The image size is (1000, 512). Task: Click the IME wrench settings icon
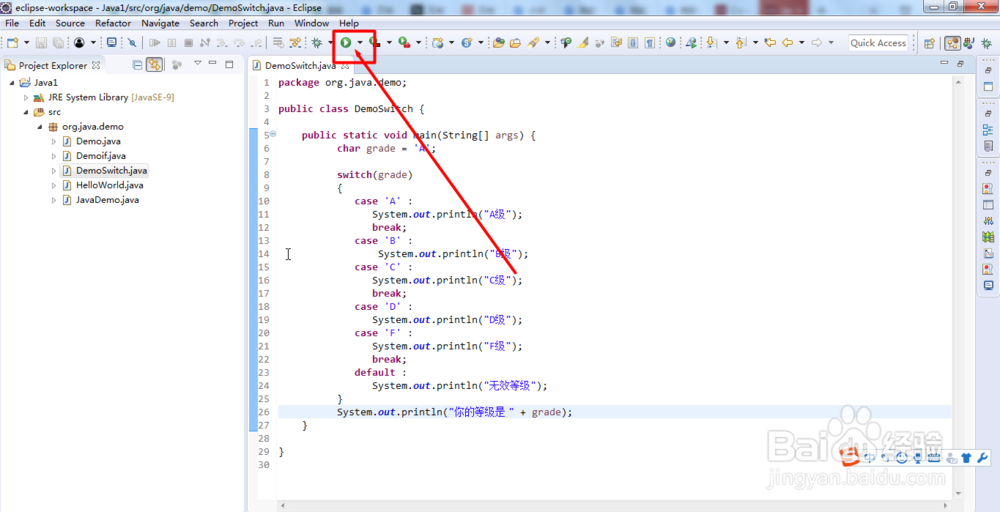[982, 458]
